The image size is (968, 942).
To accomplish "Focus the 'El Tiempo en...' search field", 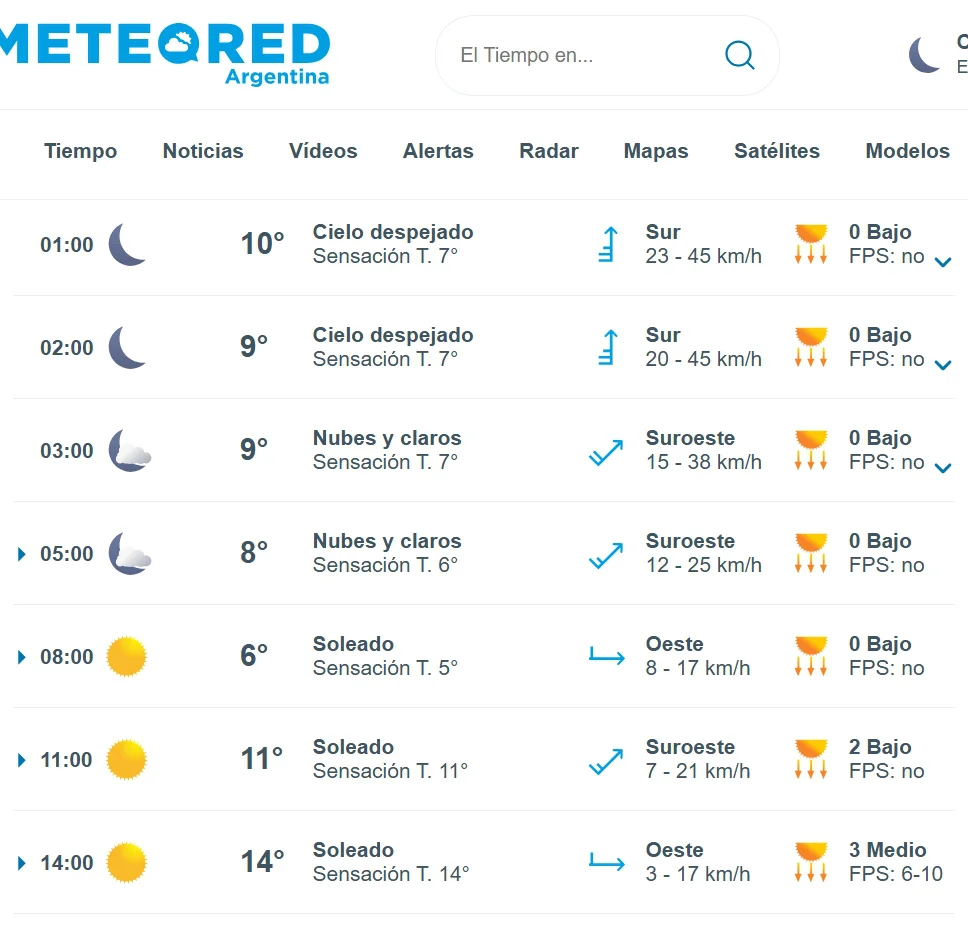I will (x=607, y=56).
